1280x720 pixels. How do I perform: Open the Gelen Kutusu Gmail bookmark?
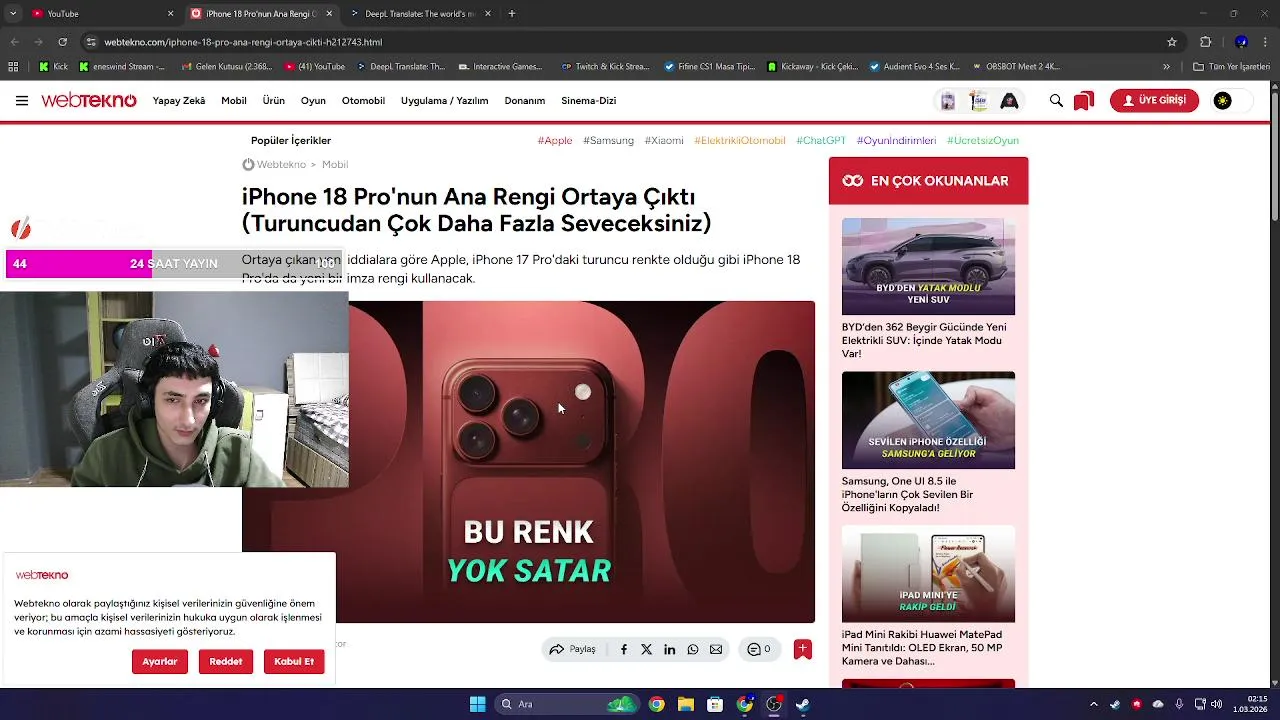(x=228, y=67)
